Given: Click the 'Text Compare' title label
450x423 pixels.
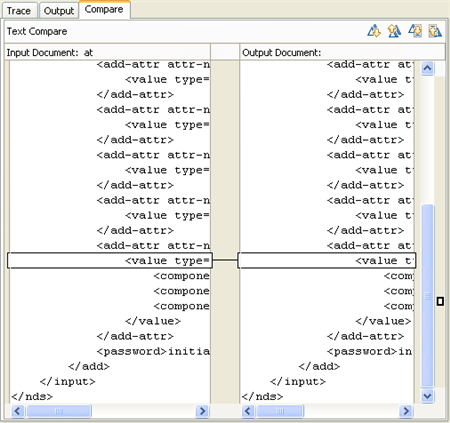Looking at the screenshot, I should (x=37, y=31).
